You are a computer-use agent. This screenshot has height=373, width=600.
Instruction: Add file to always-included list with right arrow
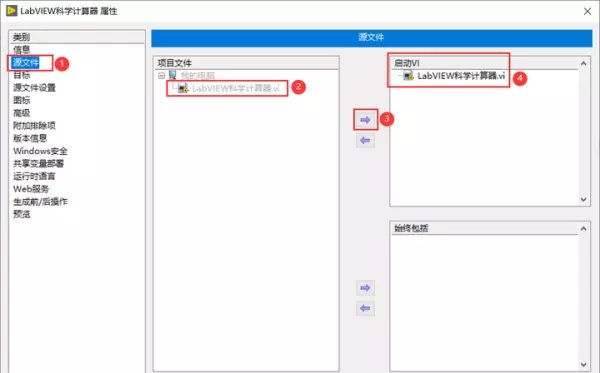click(x=365, y=288)
